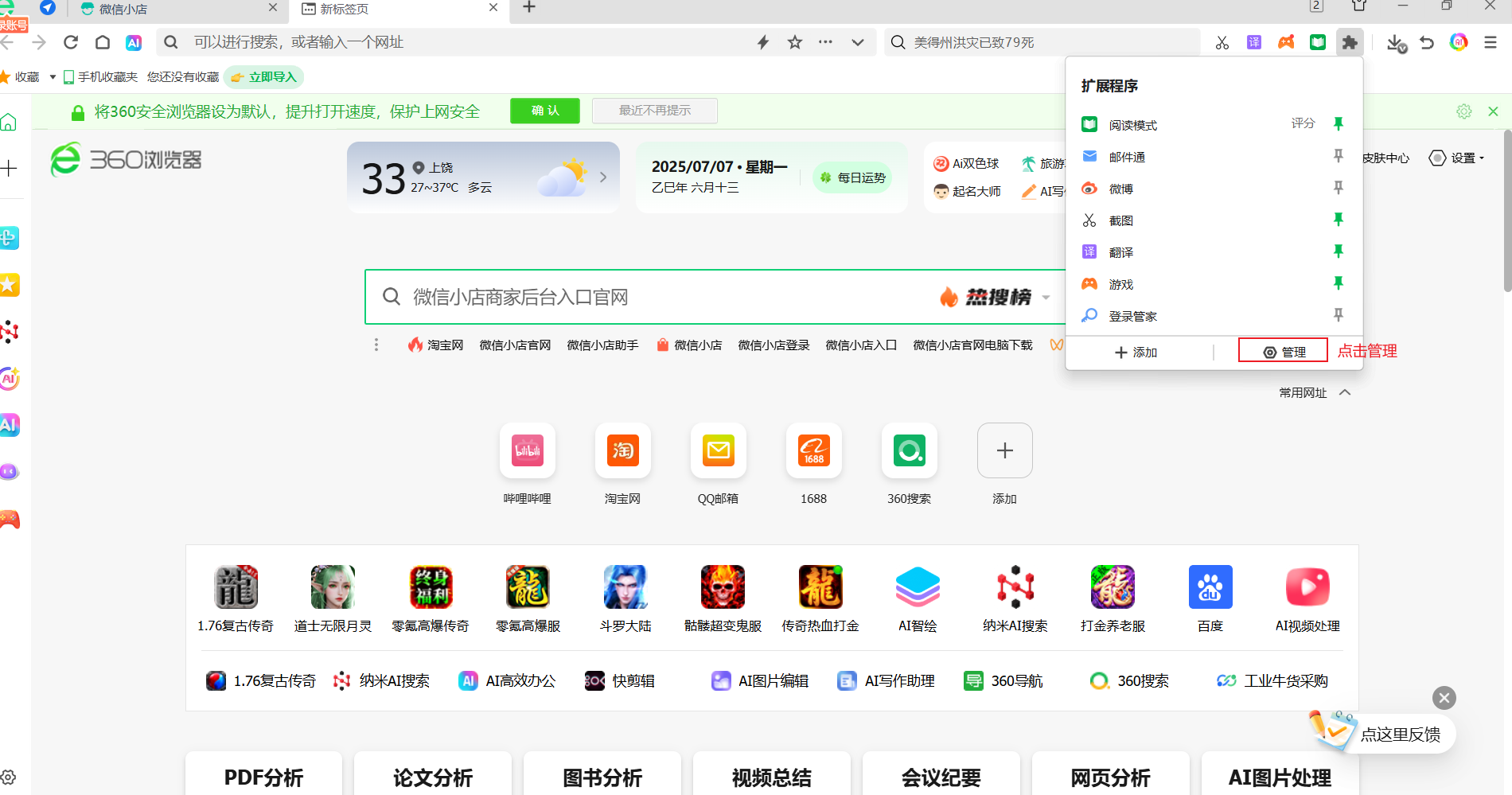Go to the home page icon

click(x=103, y=42)
